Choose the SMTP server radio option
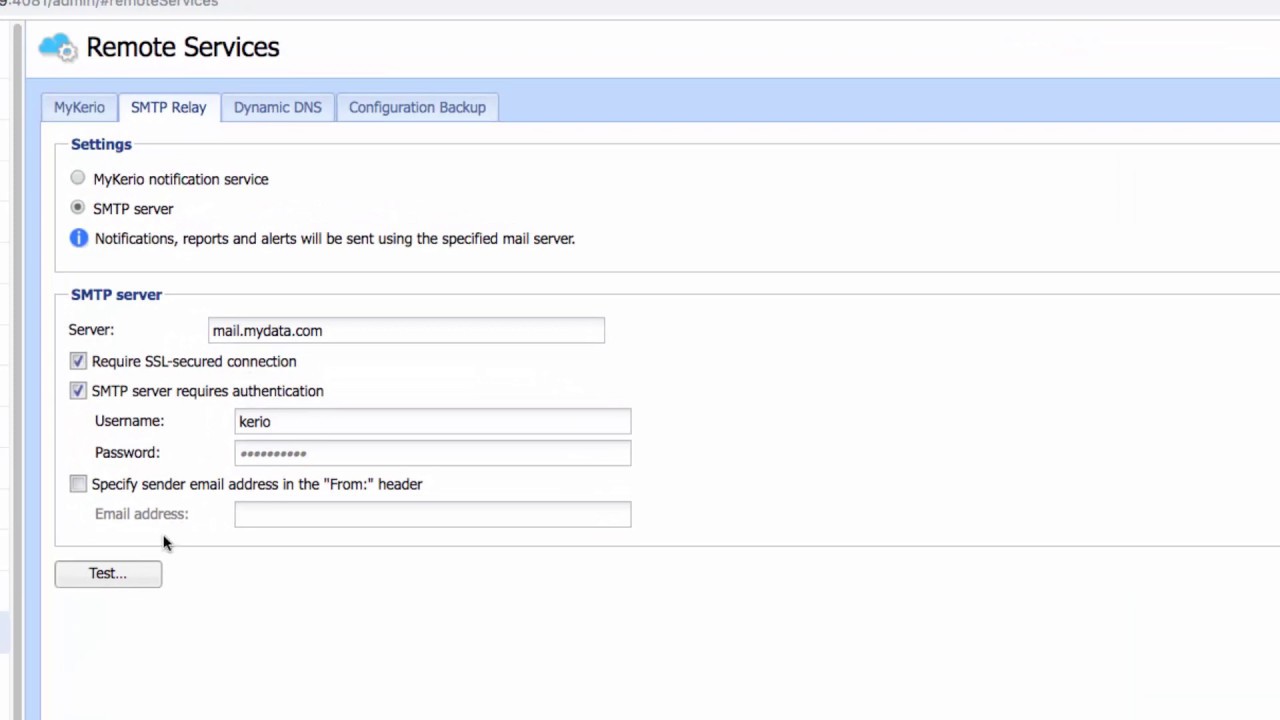This screenshot has width=1280, height=720. click(x=78, y=208)
